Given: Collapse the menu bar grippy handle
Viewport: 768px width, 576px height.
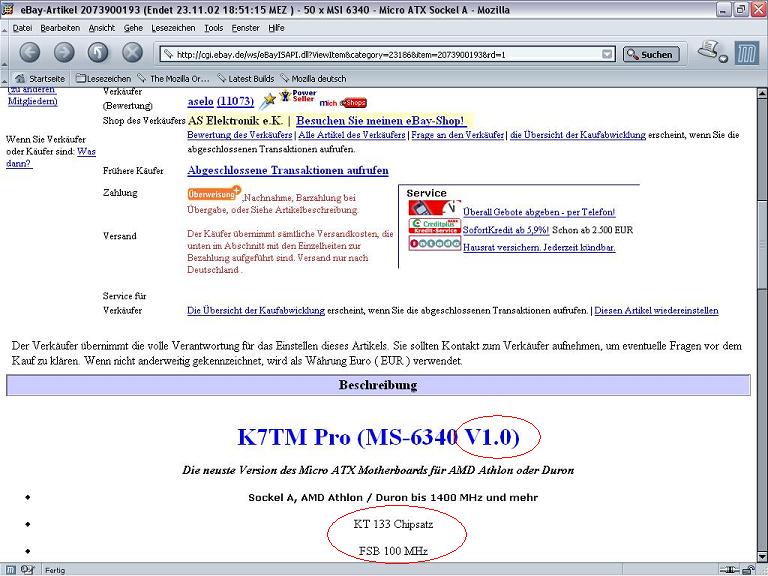Looking at the screenshot, I should tap(4, 28).
